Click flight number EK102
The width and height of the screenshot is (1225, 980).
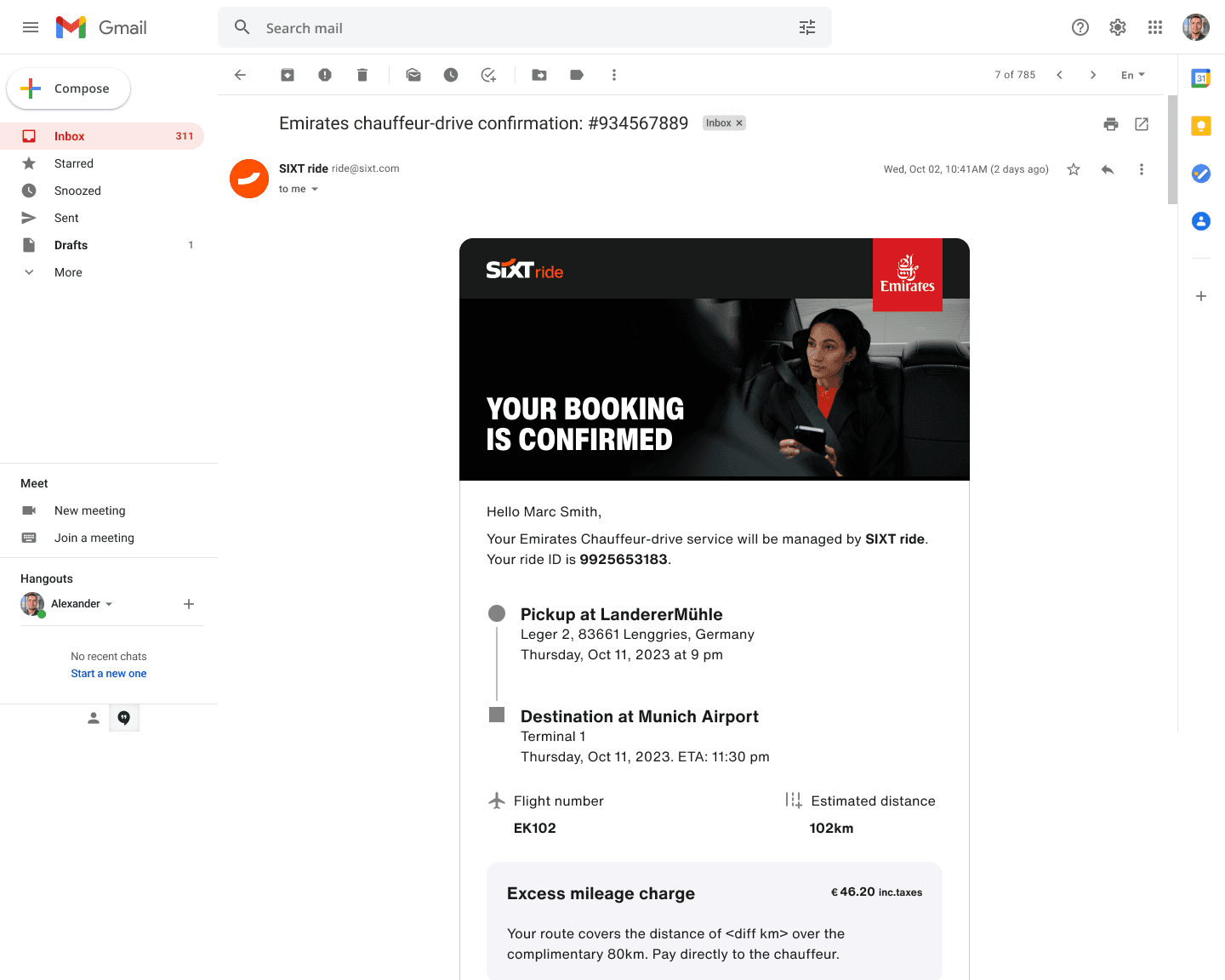pos(535,828)
